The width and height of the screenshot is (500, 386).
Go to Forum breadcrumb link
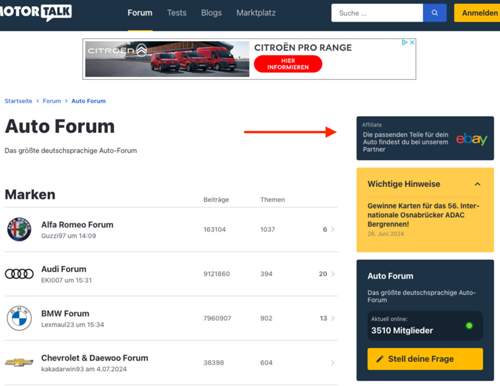(x=52, y=101)
